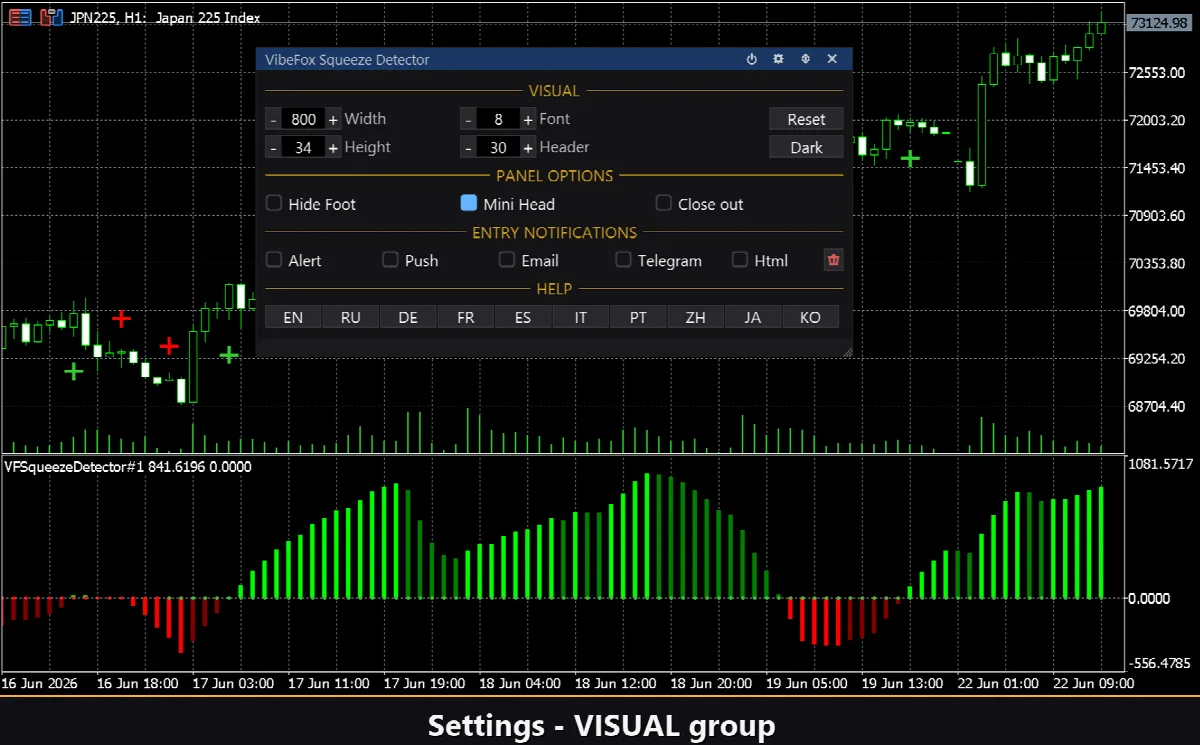Viewport: 1200px width, 745px height.
Task: Click the Header input showing 30
Action: click(x=498, y=148)
